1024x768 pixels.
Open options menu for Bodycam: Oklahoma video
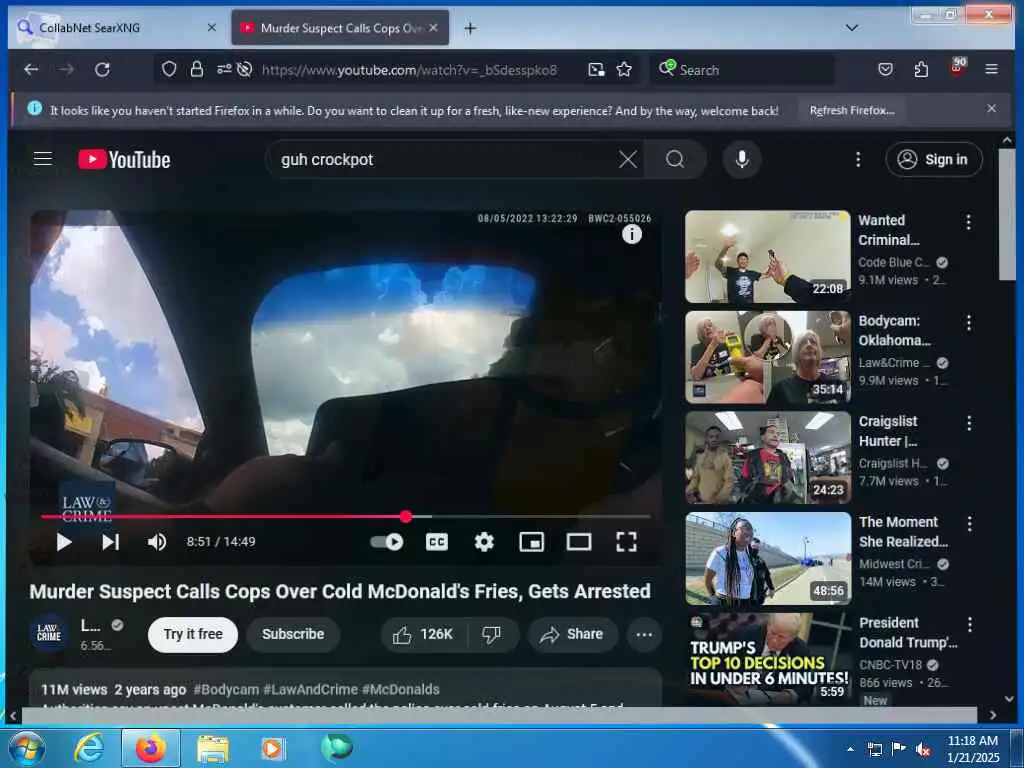968,323
